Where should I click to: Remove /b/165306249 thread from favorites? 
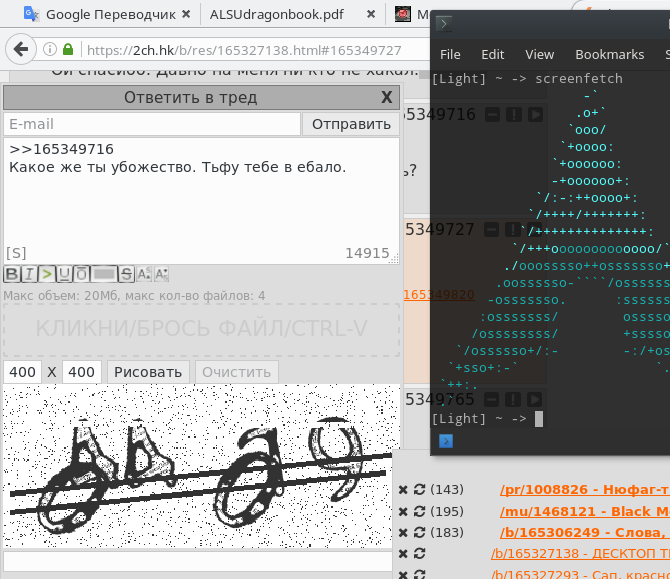tap(403, 532)
